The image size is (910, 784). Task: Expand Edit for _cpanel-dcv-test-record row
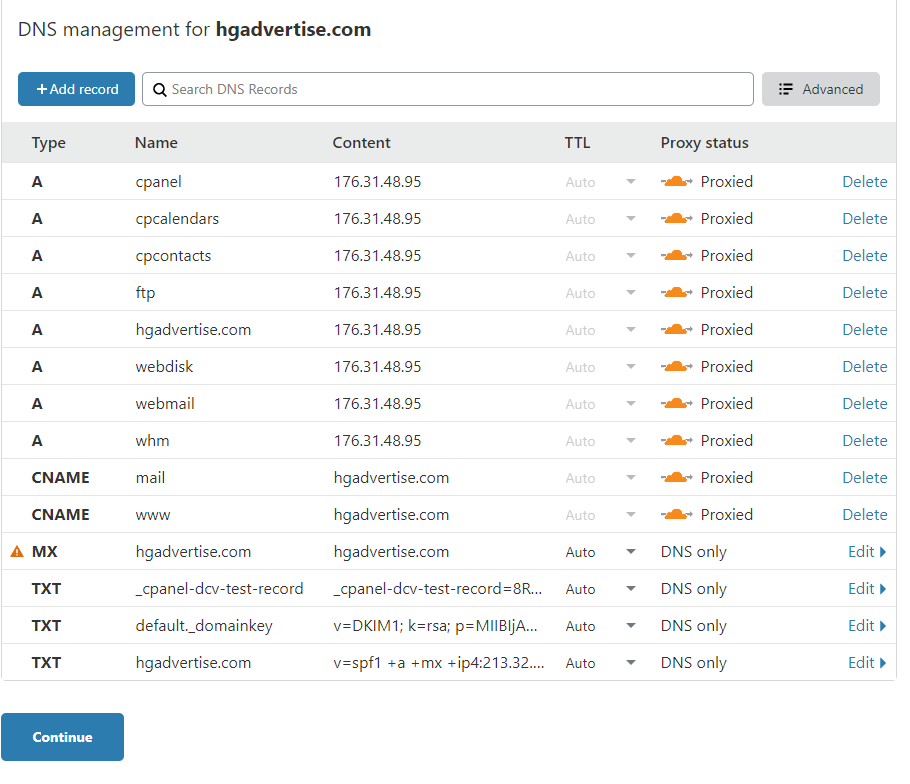pyautogui.click(x=866, y=589)
